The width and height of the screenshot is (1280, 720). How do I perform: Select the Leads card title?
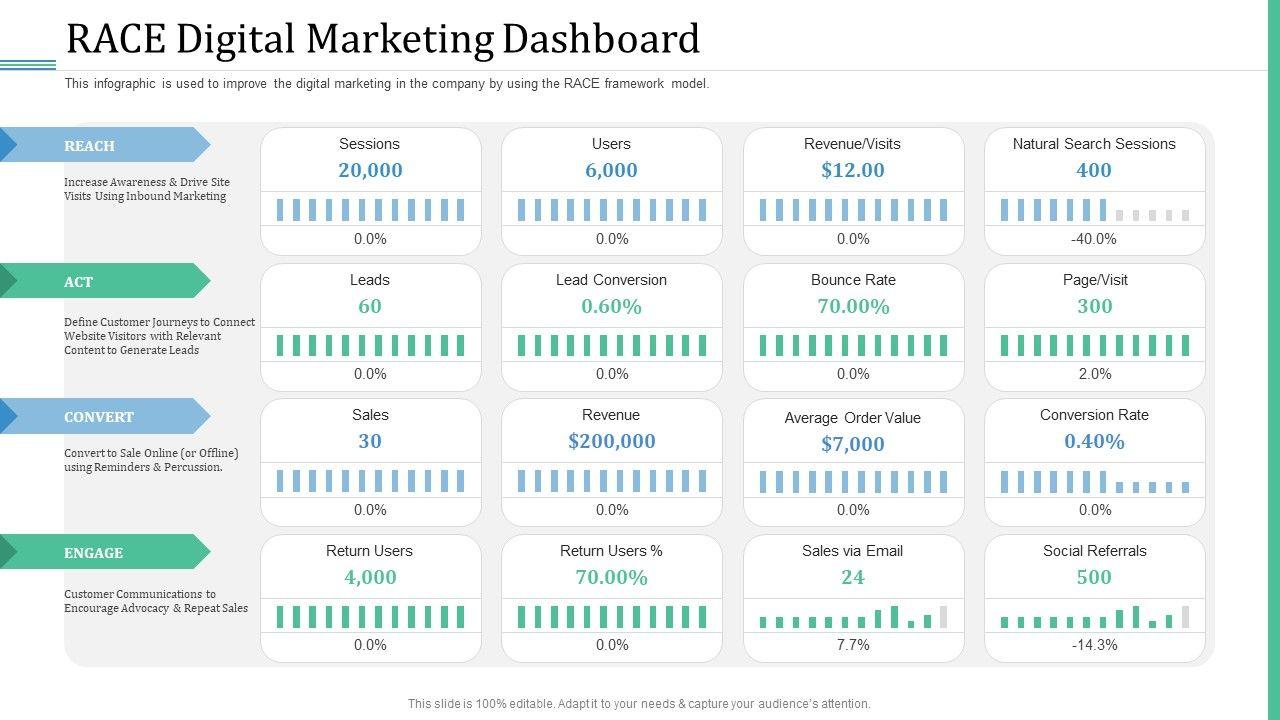coord(370,280)
